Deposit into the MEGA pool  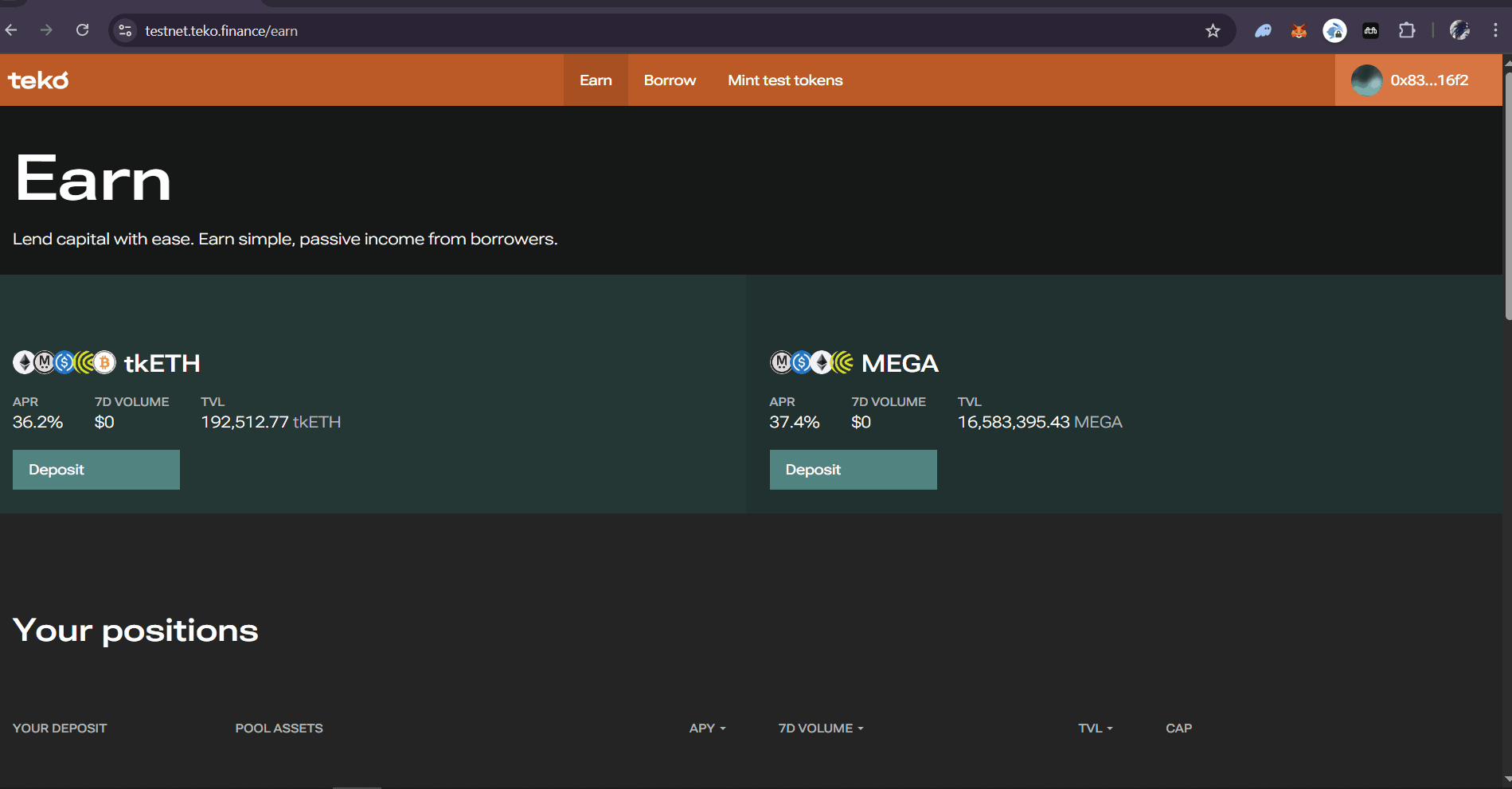click(854, 470)
